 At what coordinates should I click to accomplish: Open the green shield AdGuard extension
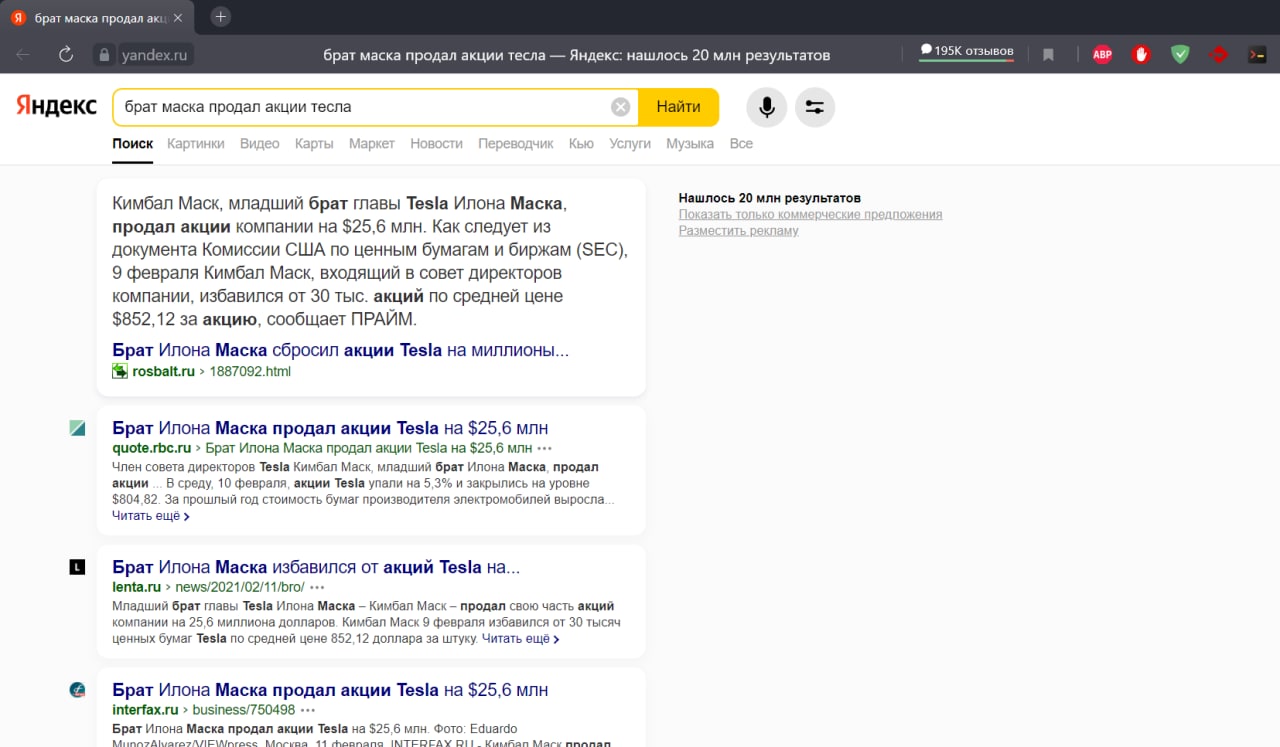tap(1180, 55)
